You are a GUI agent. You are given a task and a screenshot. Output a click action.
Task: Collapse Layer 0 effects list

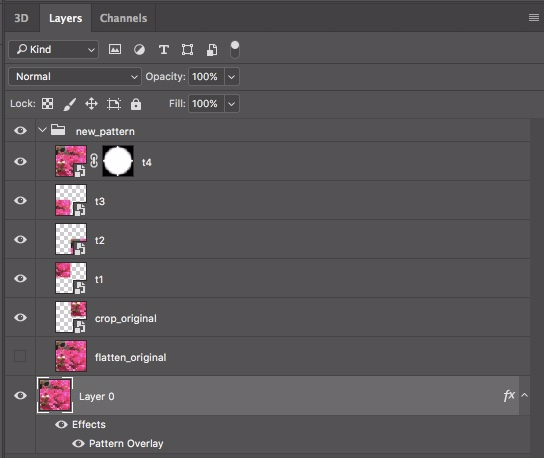525,395
